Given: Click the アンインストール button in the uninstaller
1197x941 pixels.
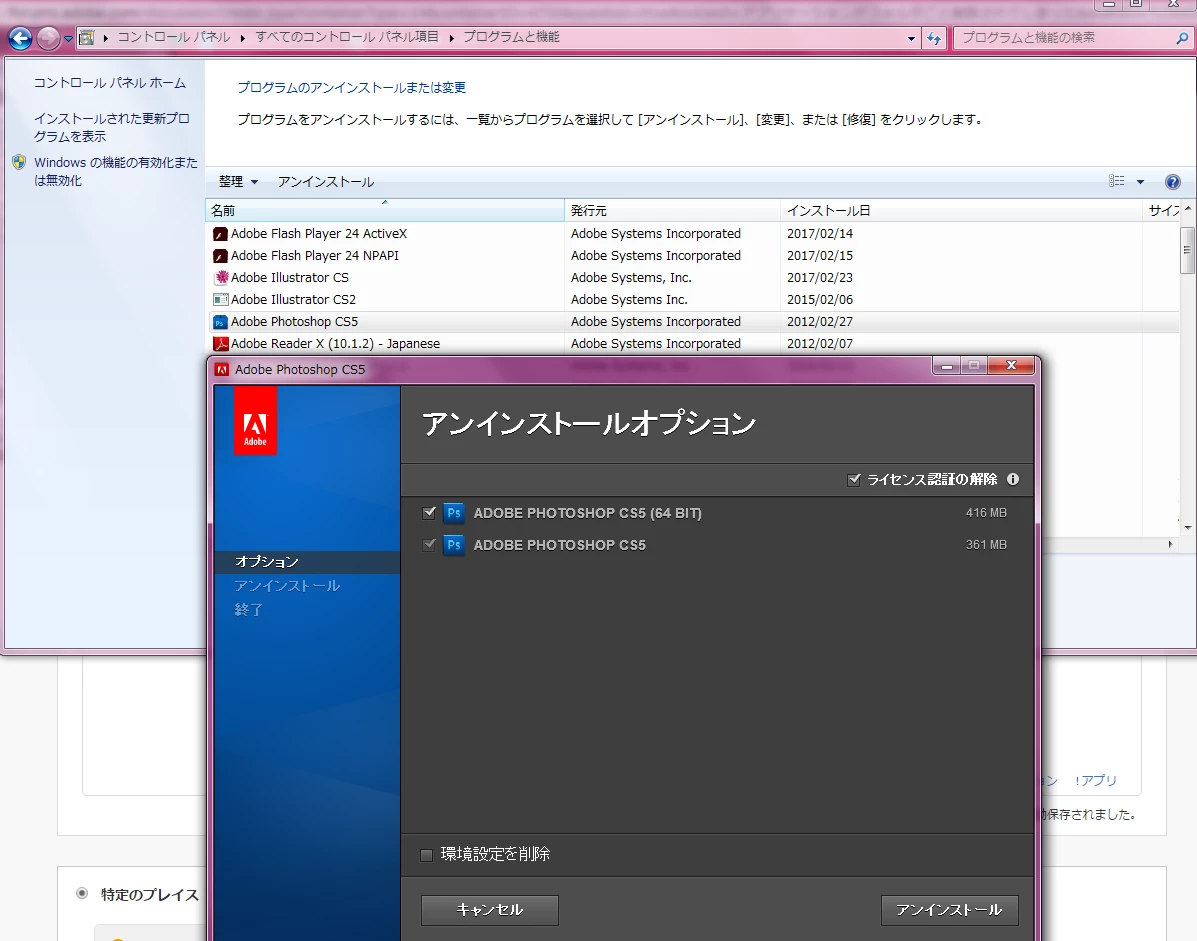Looking at the screenshot, I should point(949,910).
